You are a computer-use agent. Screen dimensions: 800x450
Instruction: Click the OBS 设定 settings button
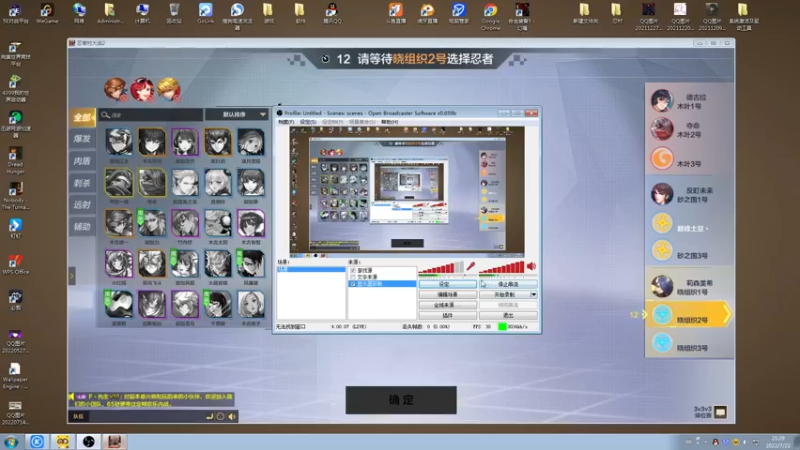tap(447, 284)
